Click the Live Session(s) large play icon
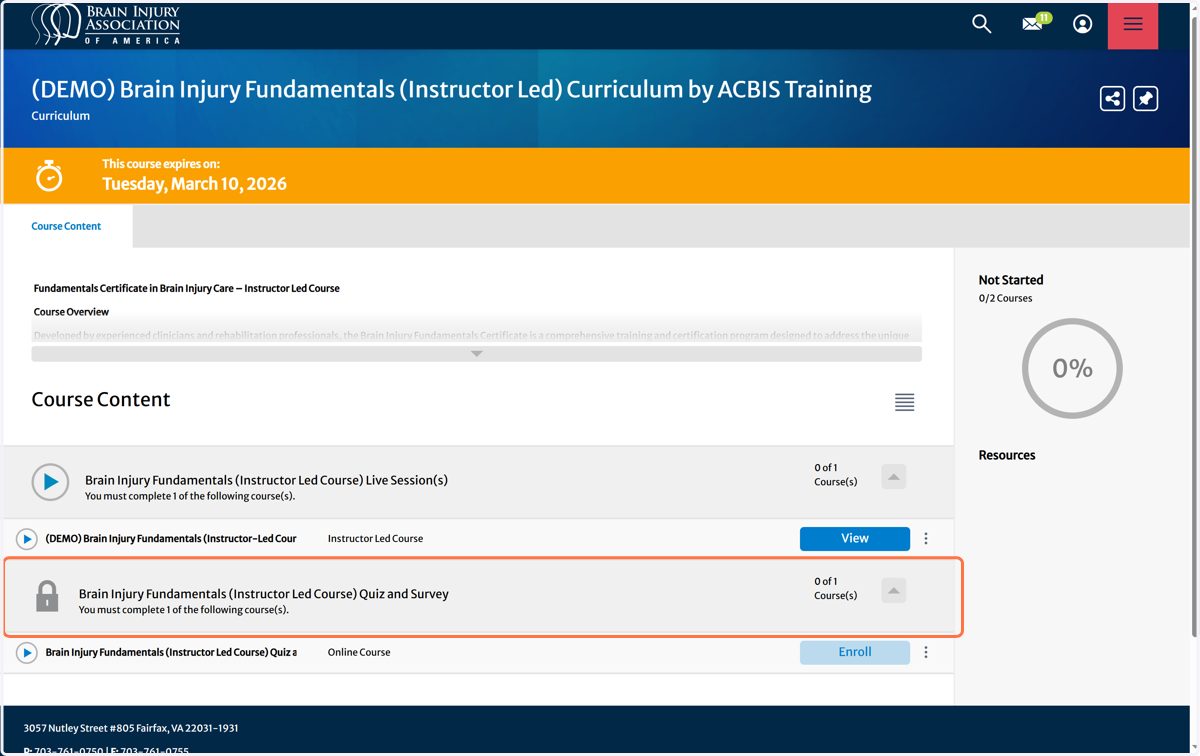Screen dimensions: 1200x756 [50, 482]
